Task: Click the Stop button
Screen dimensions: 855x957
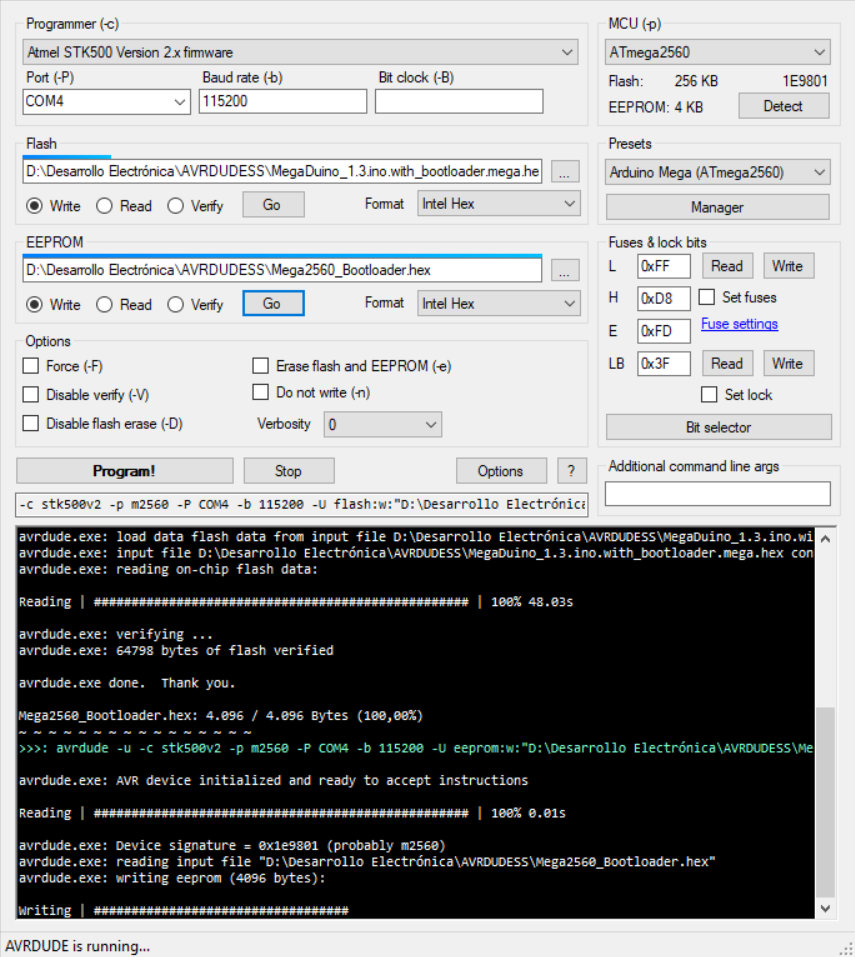Action: [289, 471]
